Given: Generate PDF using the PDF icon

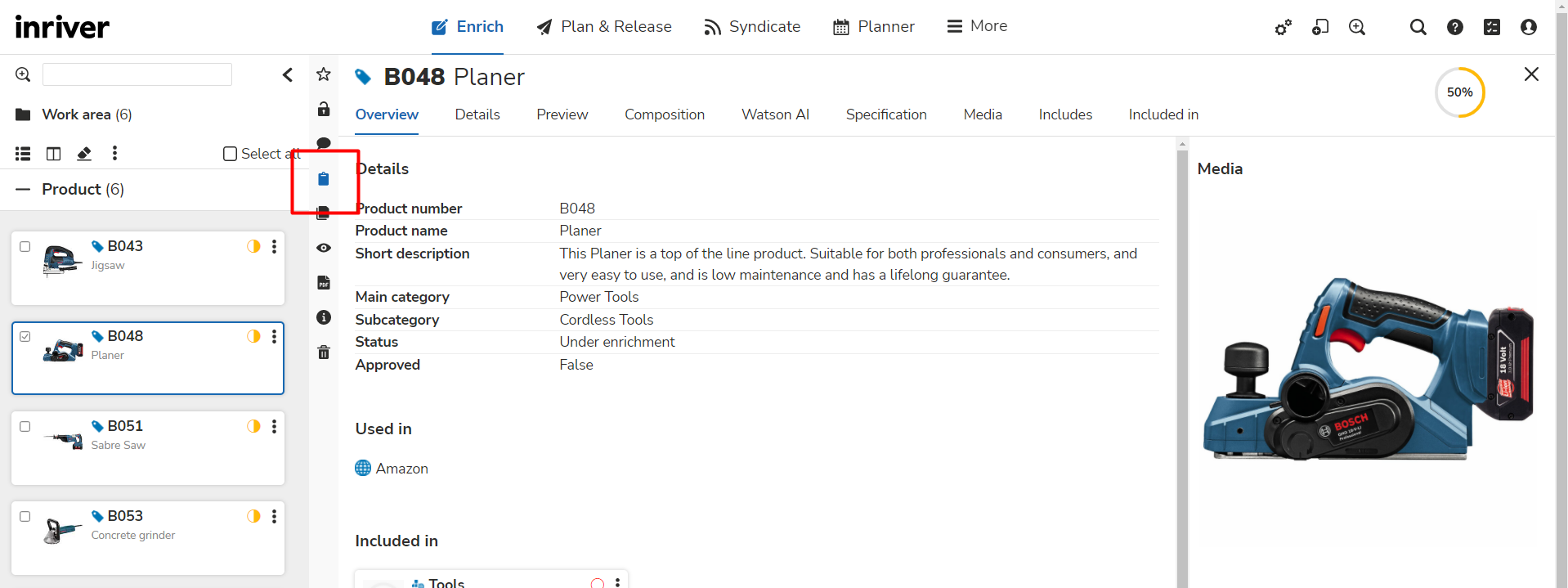Looking at the screenshot, I should [324, 283].
